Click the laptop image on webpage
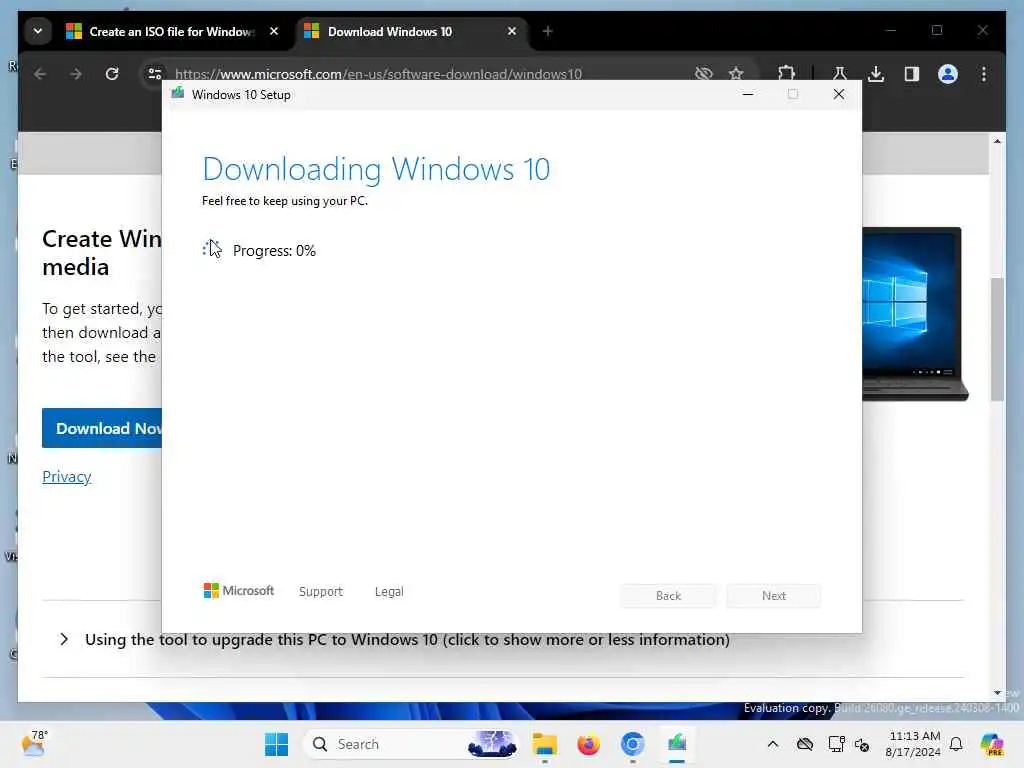 click(915, 313)
